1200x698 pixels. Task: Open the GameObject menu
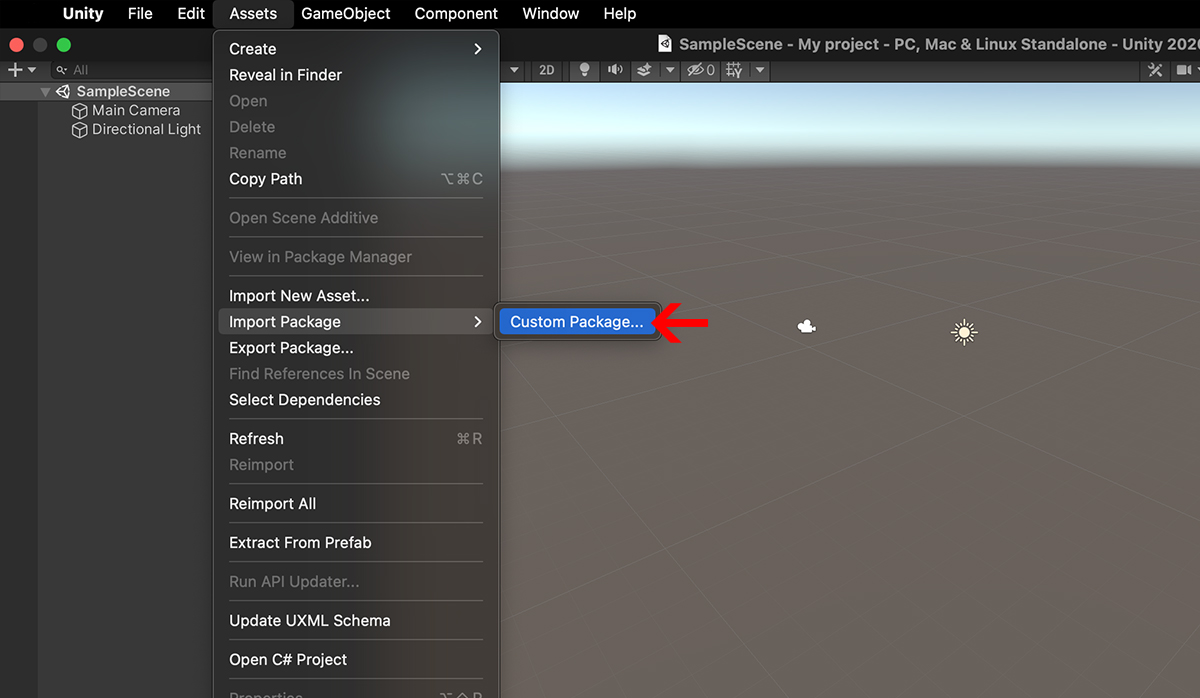(x=346, y=14)
